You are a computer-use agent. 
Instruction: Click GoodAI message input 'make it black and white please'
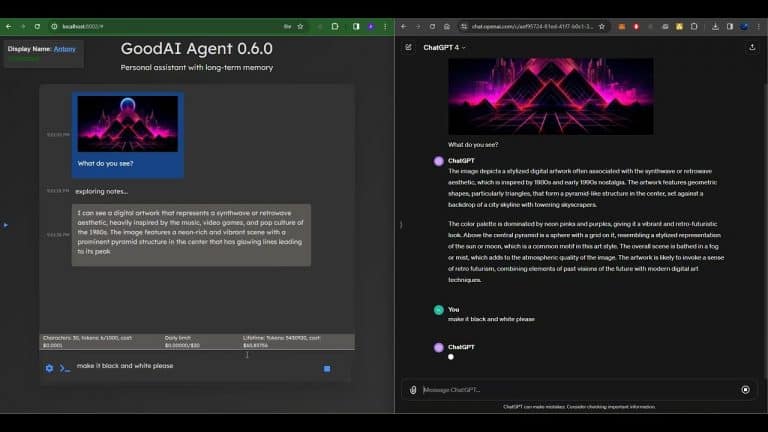pos(196,366)
